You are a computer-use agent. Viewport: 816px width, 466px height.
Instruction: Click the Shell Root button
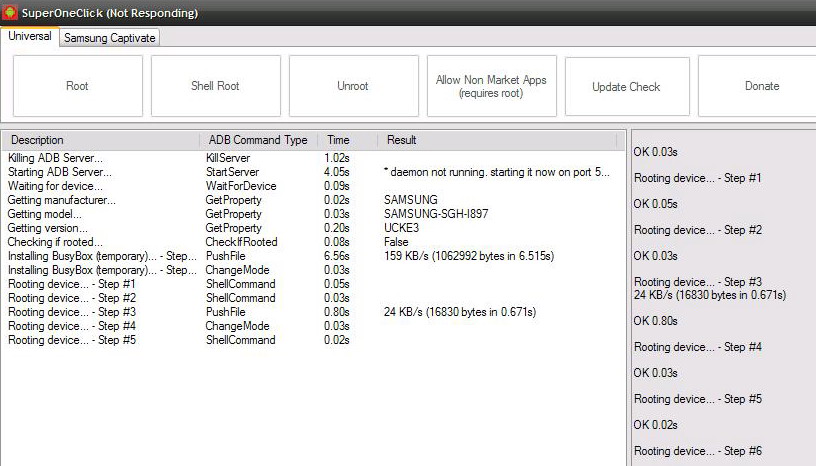click(215, 86)
